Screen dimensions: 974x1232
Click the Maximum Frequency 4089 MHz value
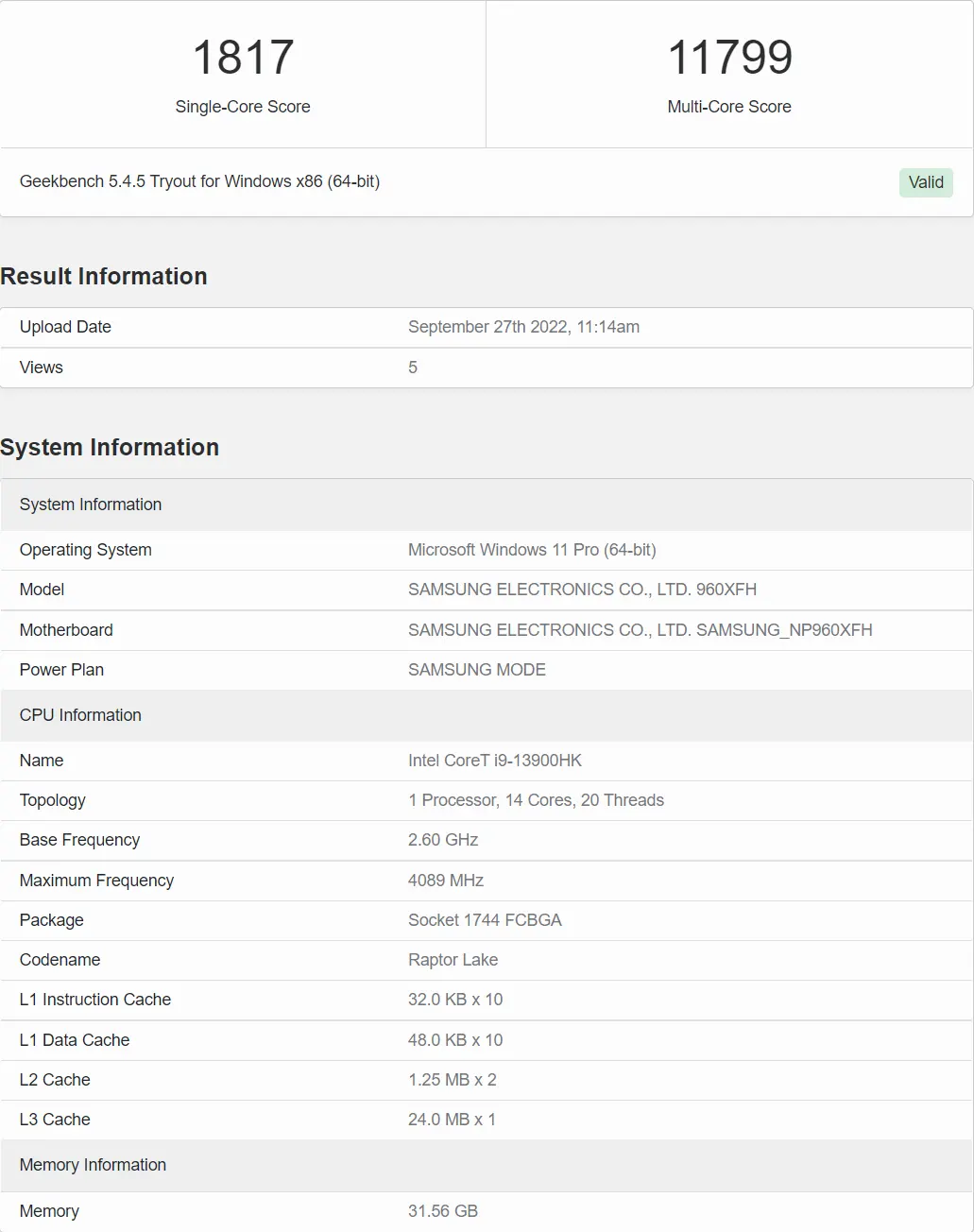tap(446, 881)
